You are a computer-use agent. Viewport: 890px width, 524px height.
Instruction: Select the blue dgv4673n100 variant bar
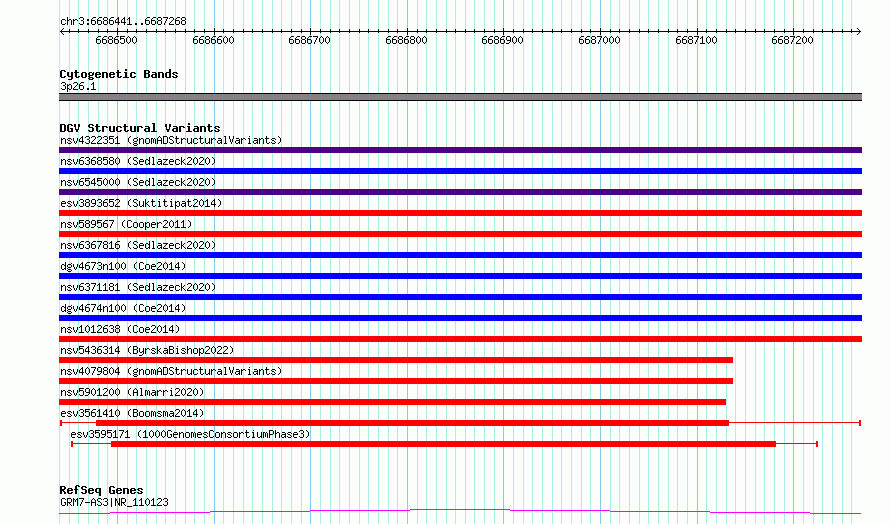pos(460,276)
